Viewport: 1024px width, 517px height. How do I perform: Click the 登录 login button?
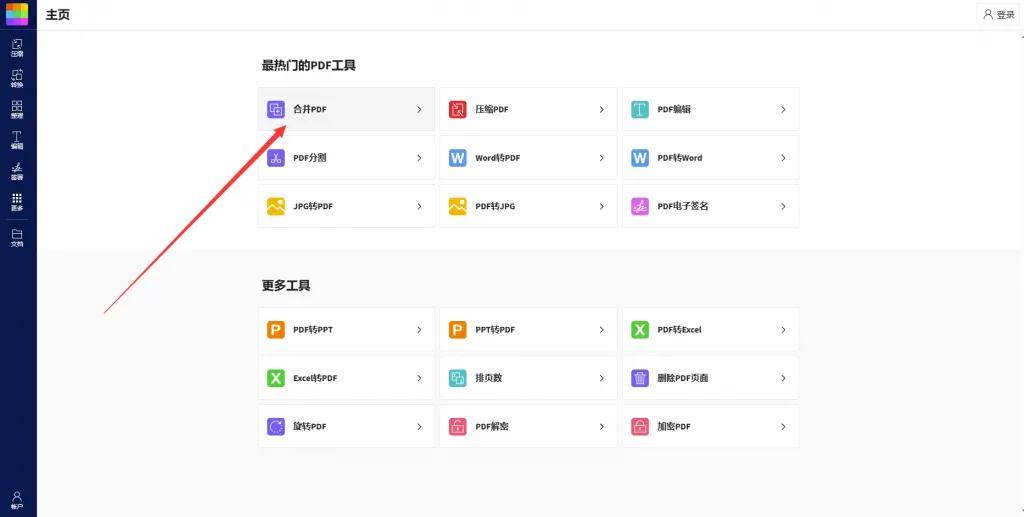[x=999, y=14]
